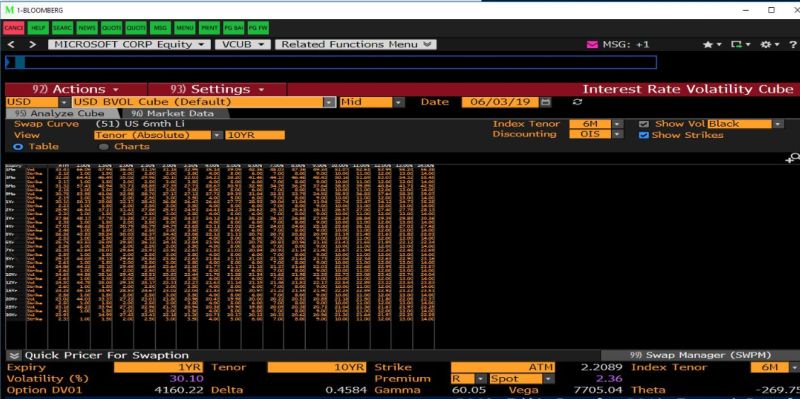Screen dimensions: 800x399
Task: Open the 93) Settings menu
Action: click(x=218, y=89)
